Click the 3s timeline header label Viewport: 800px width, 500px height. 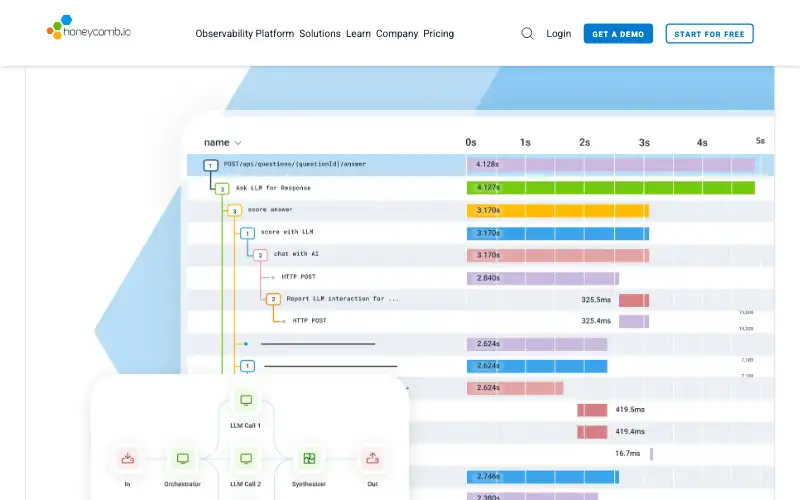click(x=644, y=143)
